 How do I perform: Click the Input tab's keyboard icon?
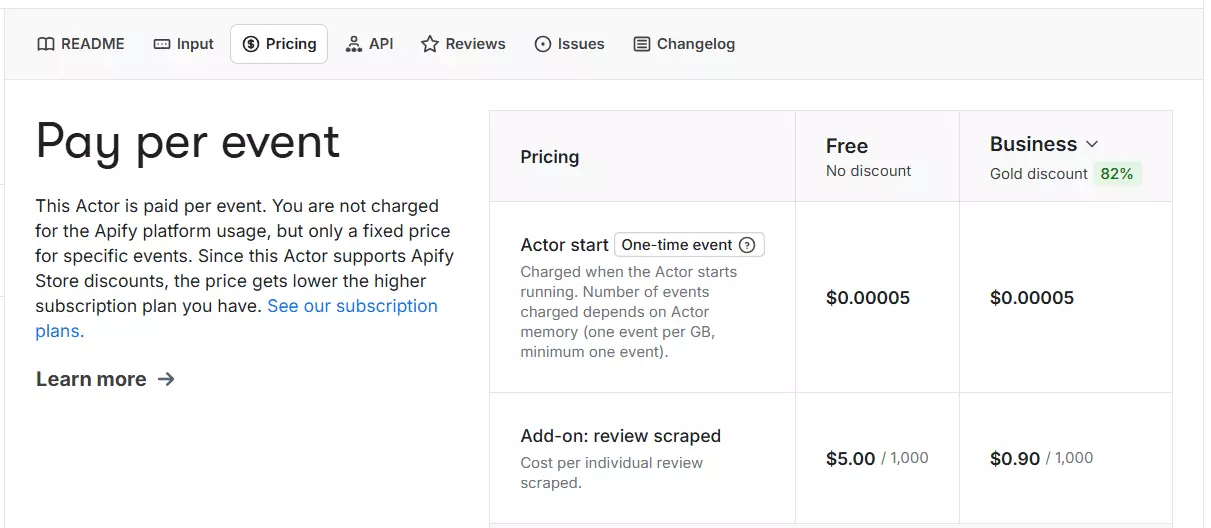(x=162, y=44)
